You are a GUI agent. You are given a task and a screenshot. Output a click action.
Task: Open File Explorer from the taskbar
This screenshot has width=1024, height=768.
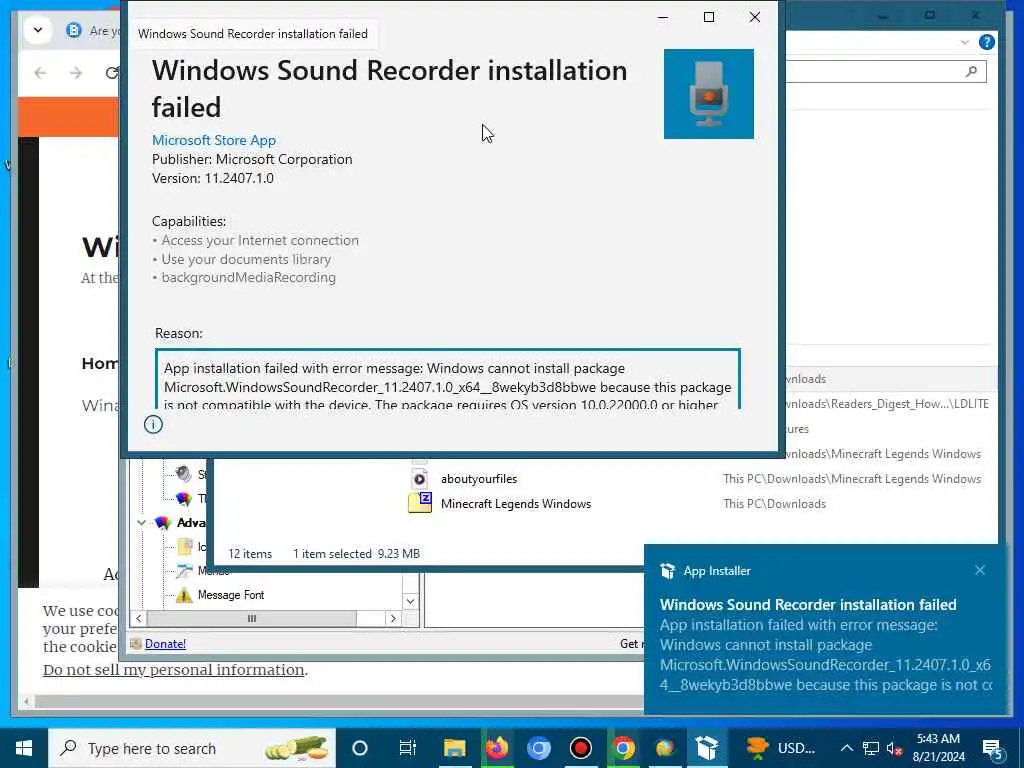[455, 748]
